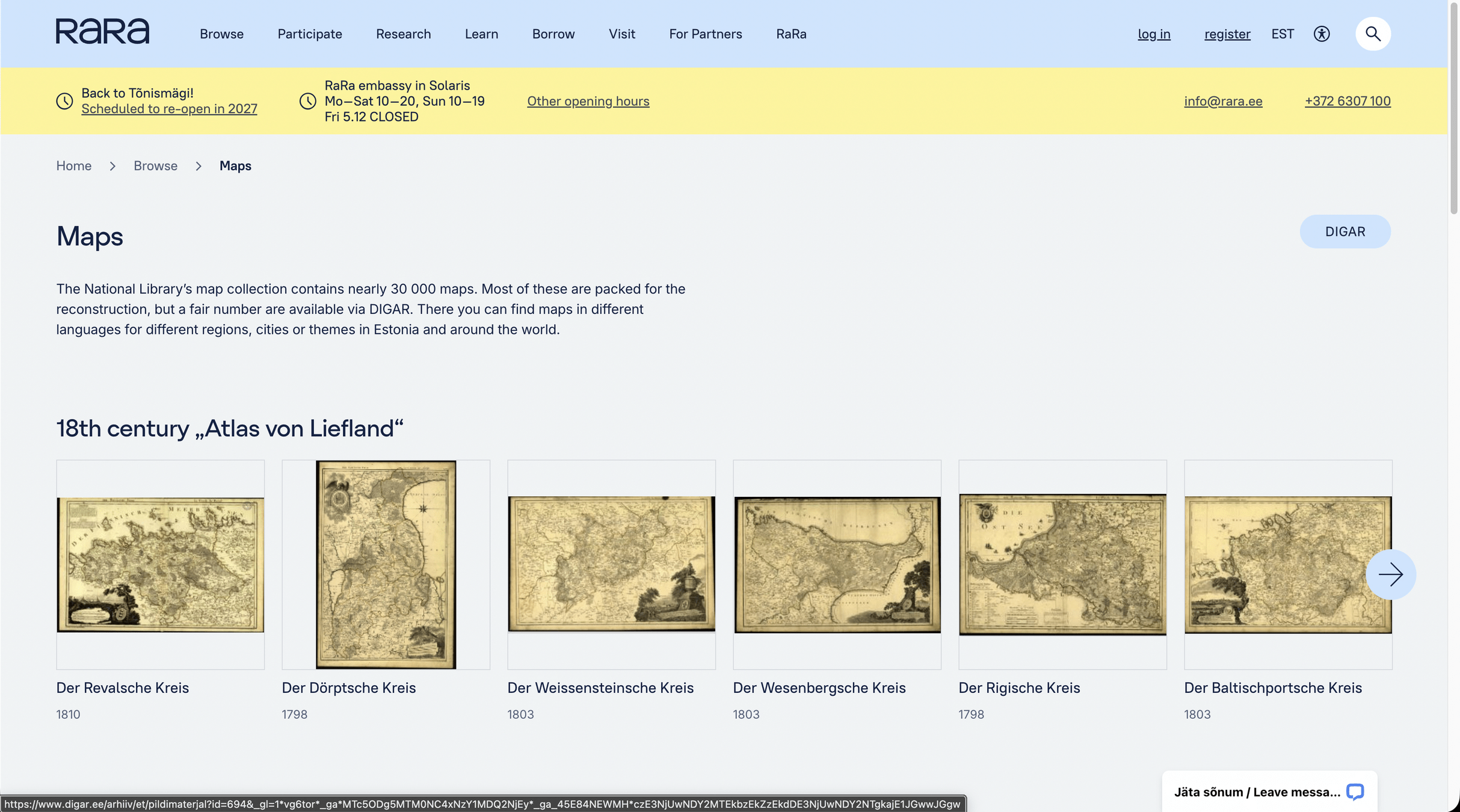The width and height of the screenshot is (1460, 812).
Task: Open the accessibility options icon
Action: point(1321,34)
